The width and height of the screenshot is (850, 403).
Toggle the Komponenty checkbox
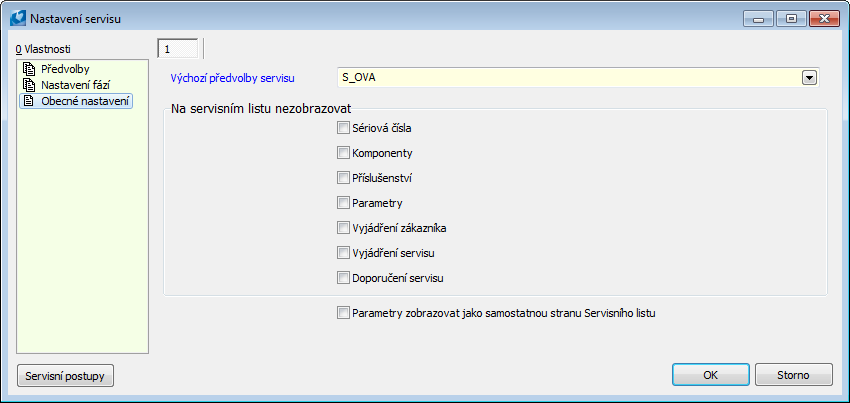(x=344, y=153)
